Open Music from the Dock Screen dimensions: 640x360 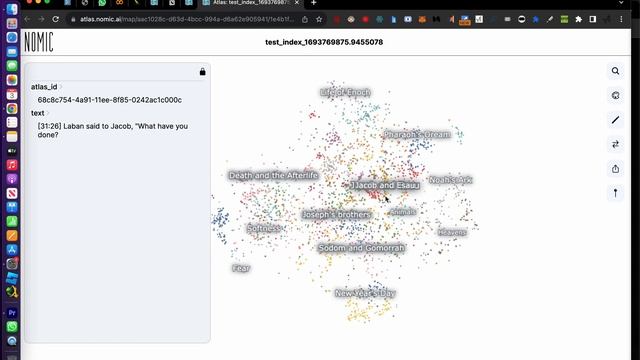coord(12,165)
